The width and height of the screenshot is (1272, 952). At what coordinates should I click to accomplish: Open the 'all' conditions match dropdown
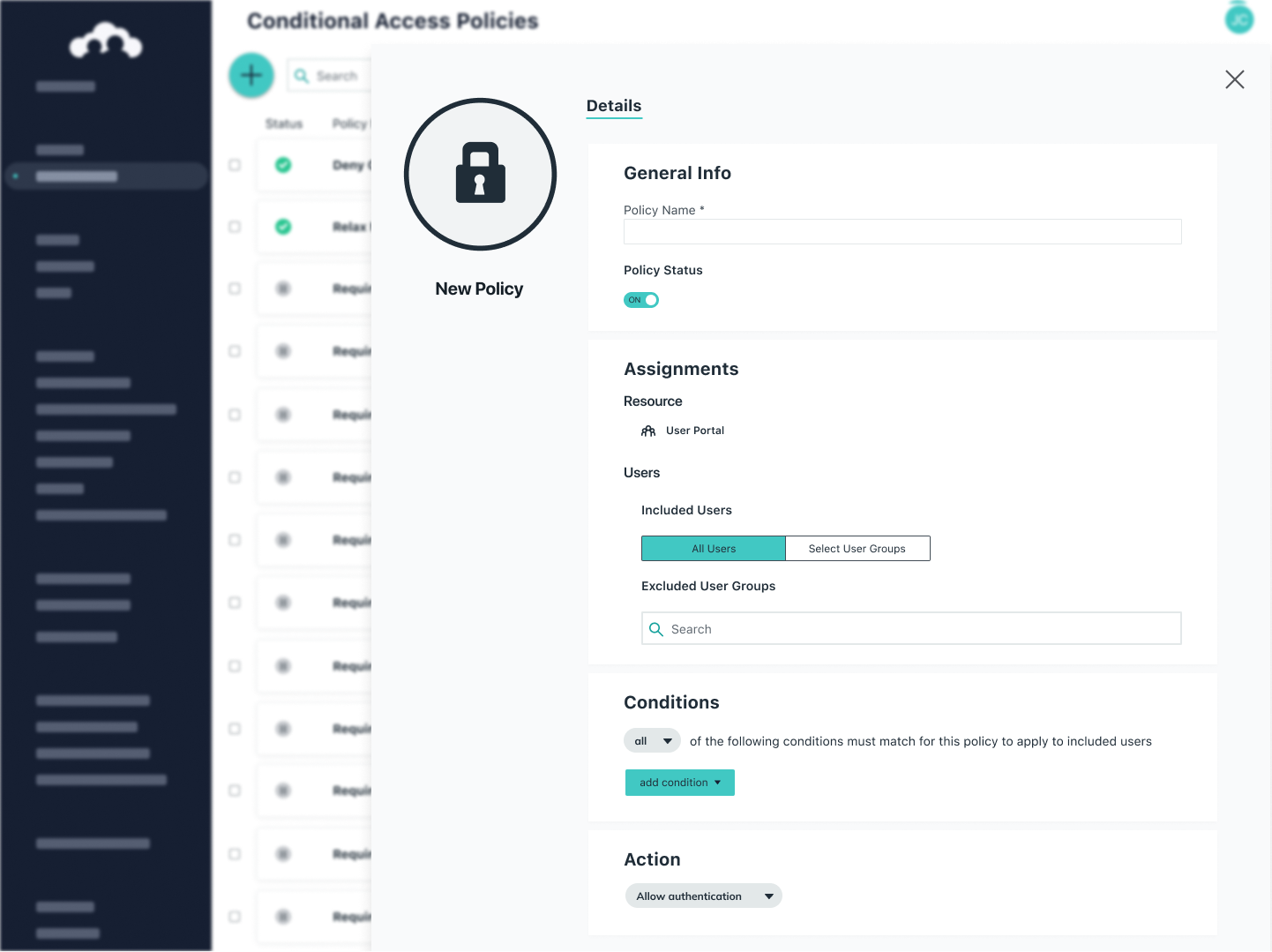tap(652, 740)
